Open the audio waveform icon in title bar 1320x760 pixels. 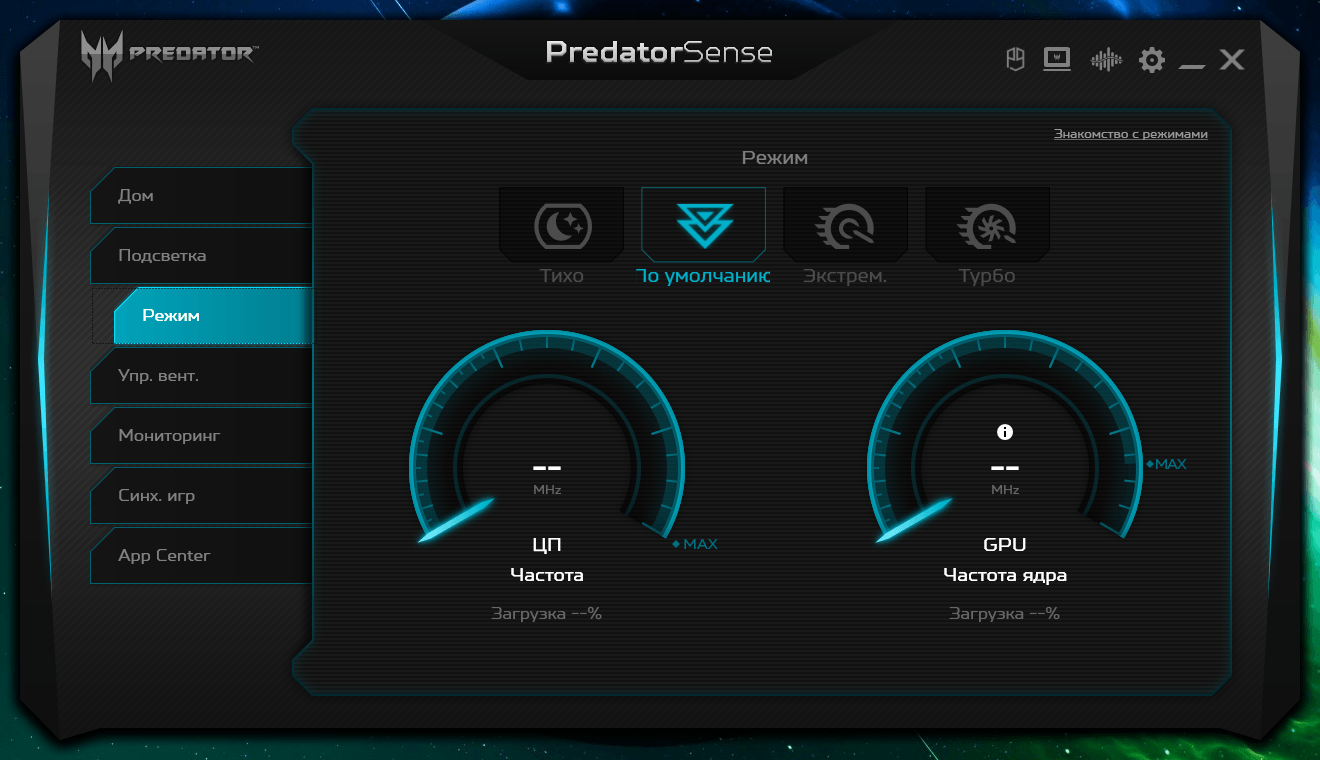pyautogui.click(x=1106, y=60)
